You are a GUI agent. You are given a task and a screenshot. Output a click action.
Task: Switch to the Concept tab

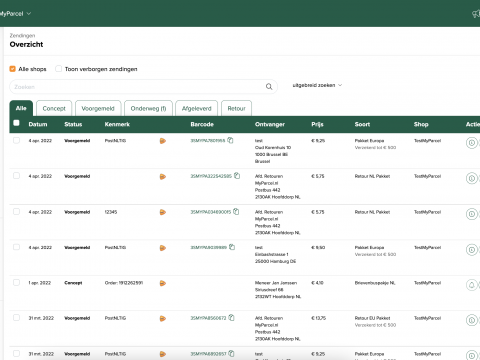click(x=54, y=108)
